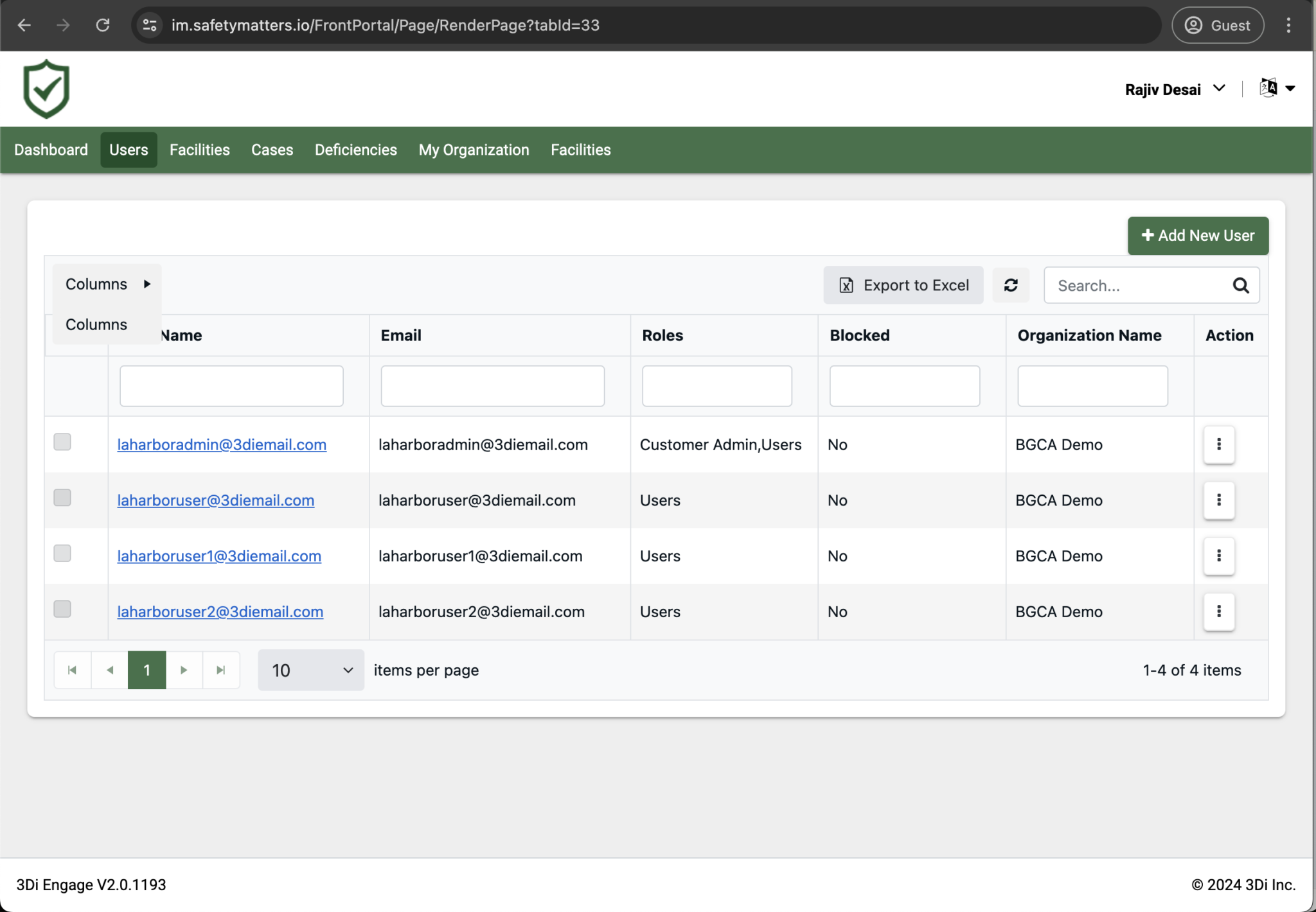Click the Roles column filter field
Image resolution: width=1316 pixels, height=912 pixels.
pos(716,386)
